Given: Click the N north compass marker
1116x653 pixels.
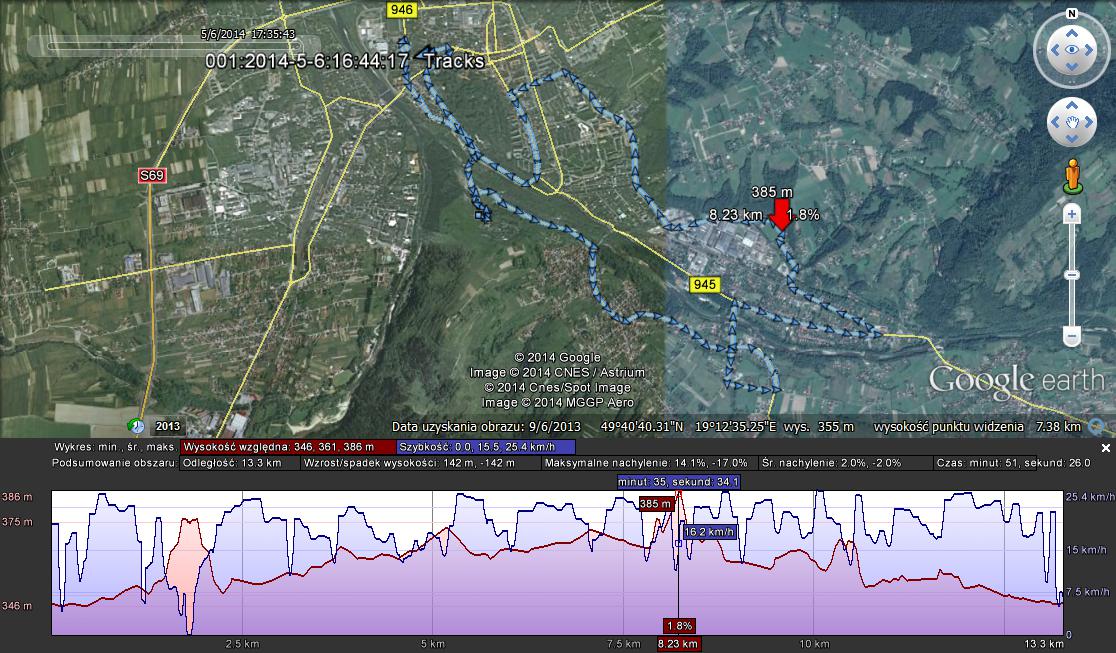Looking at the screenshot, I should point(1071,14).
